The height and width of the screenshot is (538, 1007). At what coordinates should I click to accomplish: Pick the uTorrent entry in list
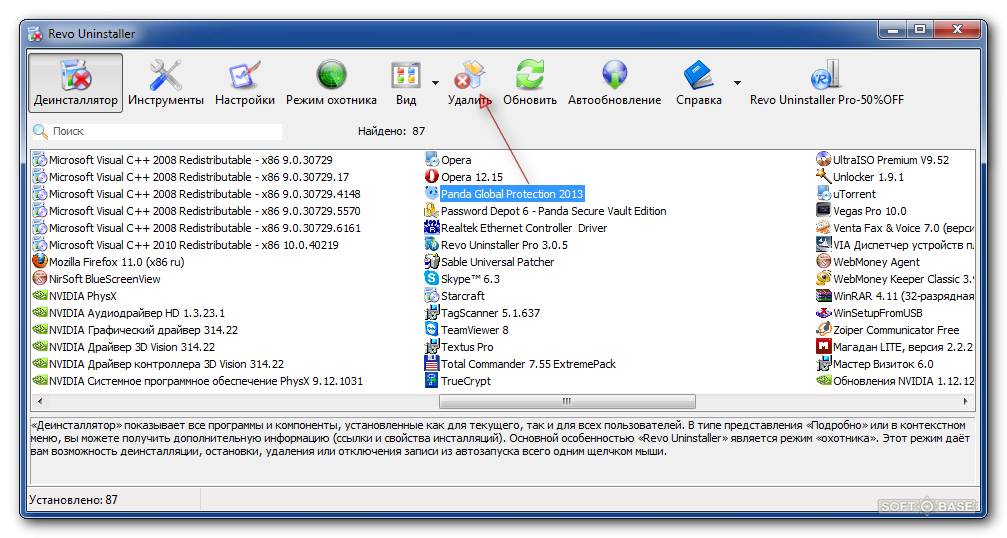pos(854,194)
